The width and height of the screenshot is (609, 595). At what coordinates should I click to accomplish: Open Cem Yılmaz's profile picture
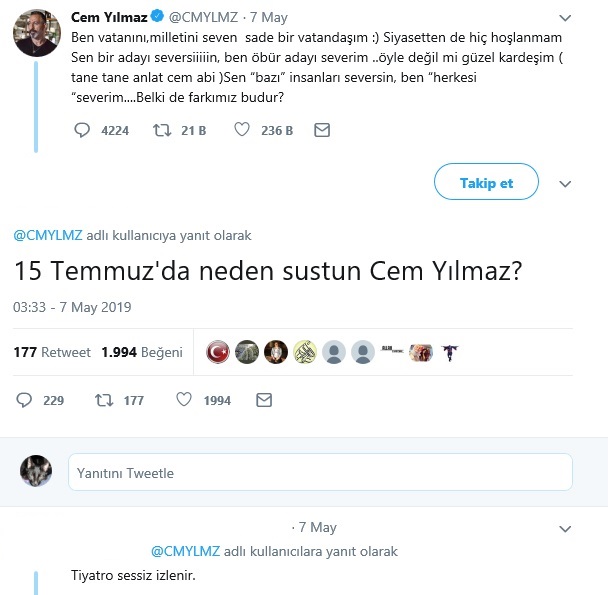37,33
